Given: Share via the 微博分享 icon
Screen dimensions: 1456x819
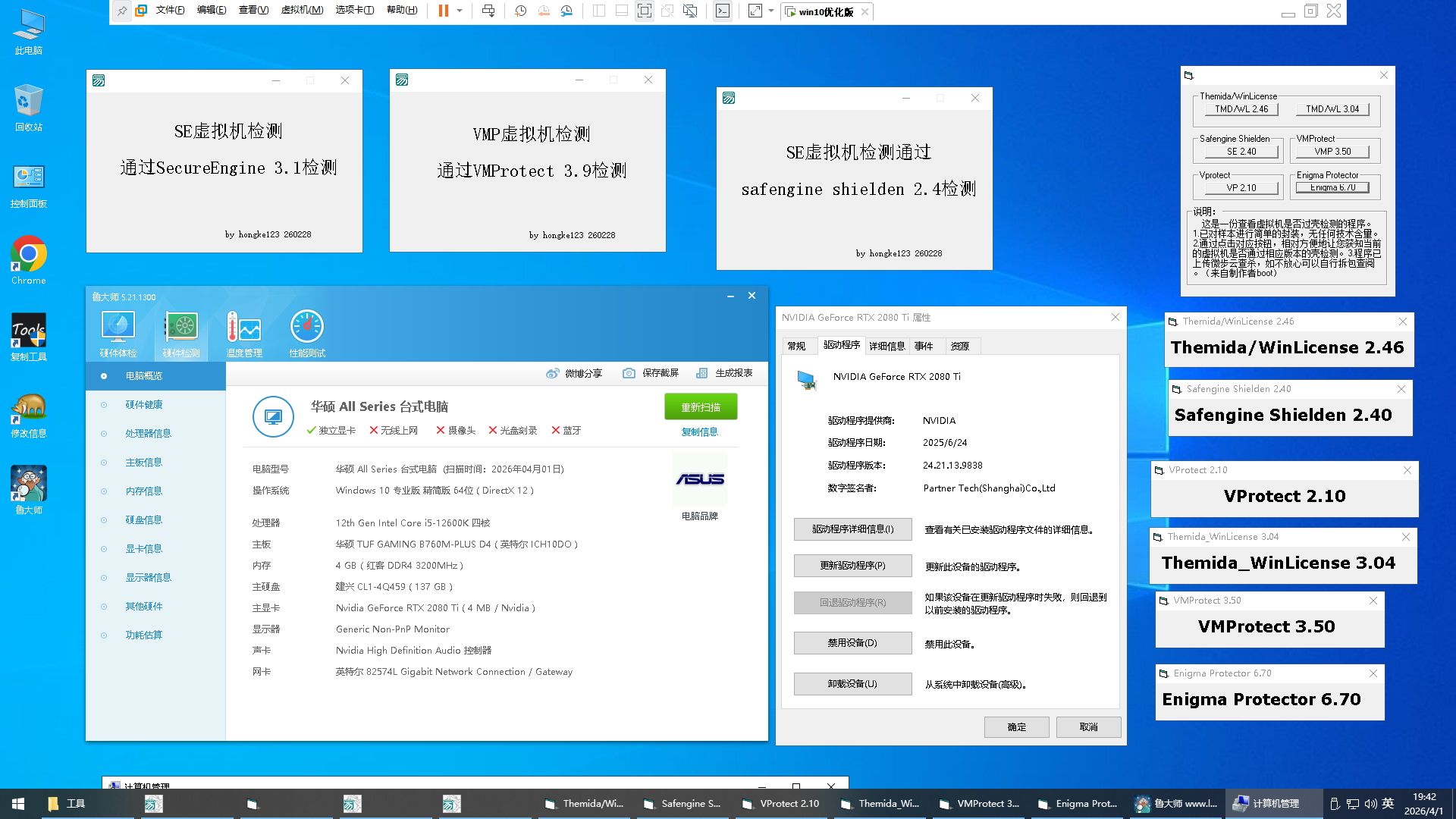Looking at the screenshot, I should coord(574,372).
